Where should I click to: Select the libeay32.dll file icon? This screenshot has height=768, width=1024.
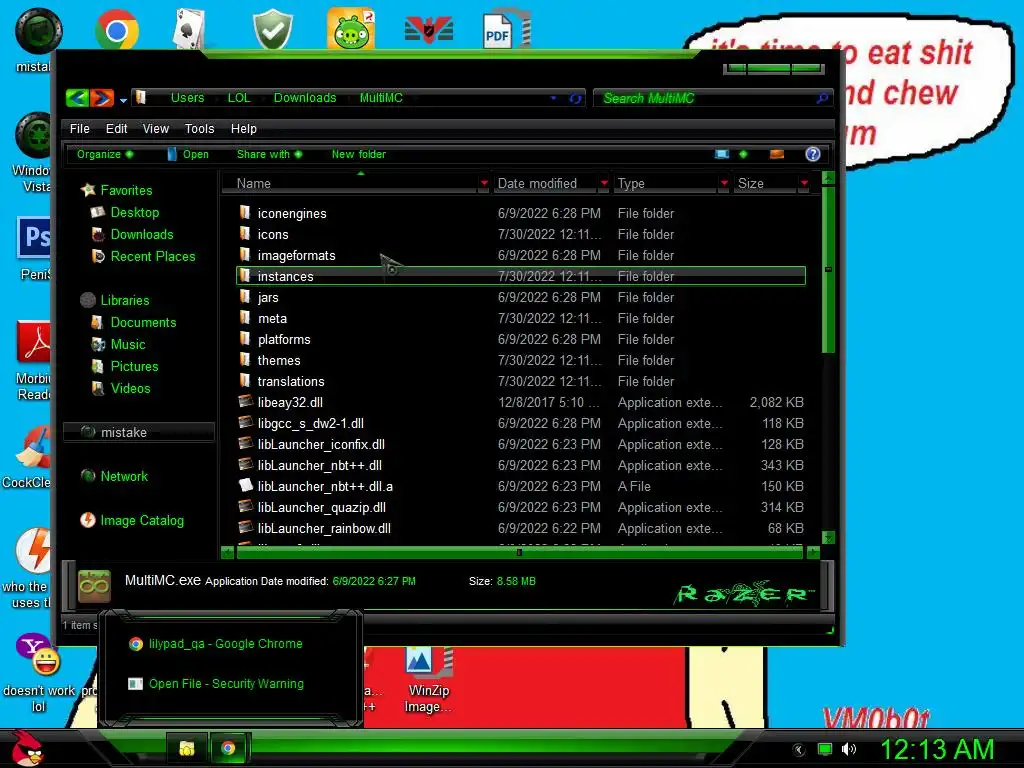point(246,401)
